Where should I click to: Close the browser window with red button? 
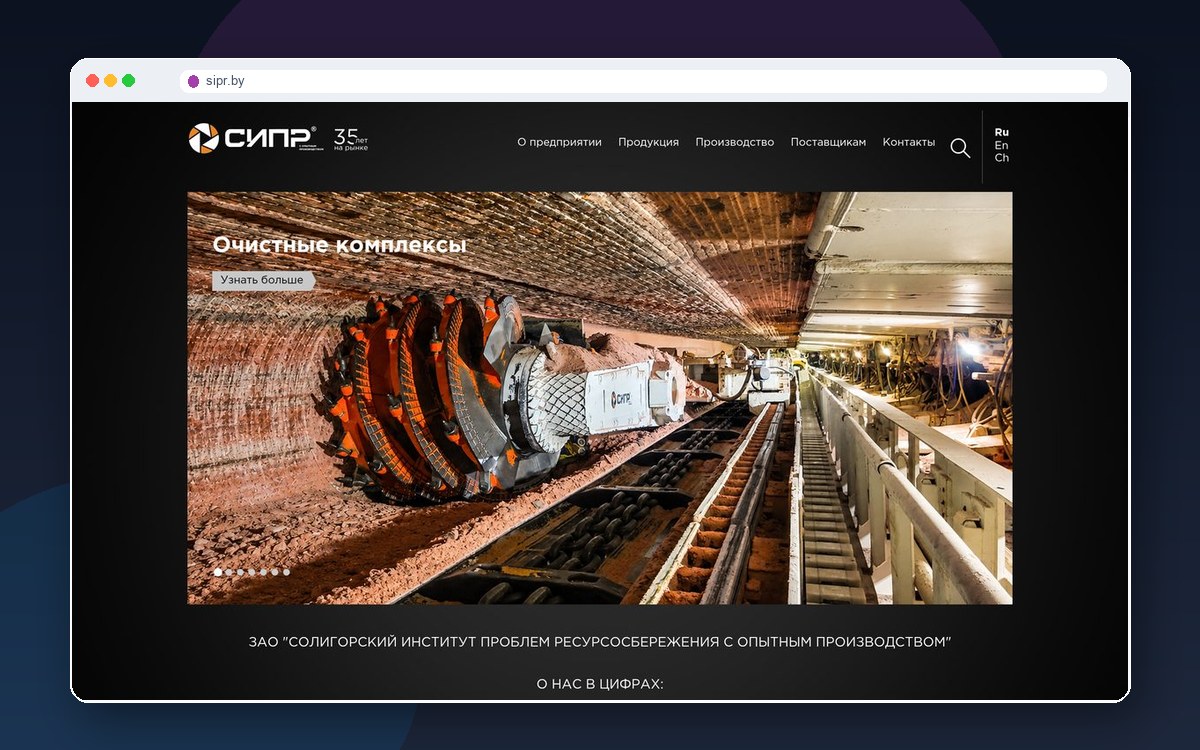click(92, 81)
